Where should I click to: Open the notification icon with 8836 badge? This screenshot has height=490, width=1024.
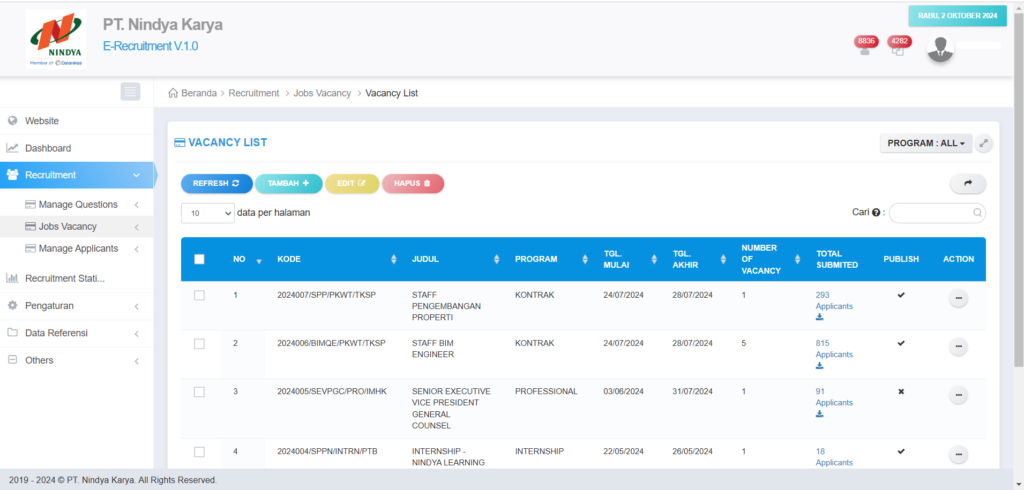(865, 49)
